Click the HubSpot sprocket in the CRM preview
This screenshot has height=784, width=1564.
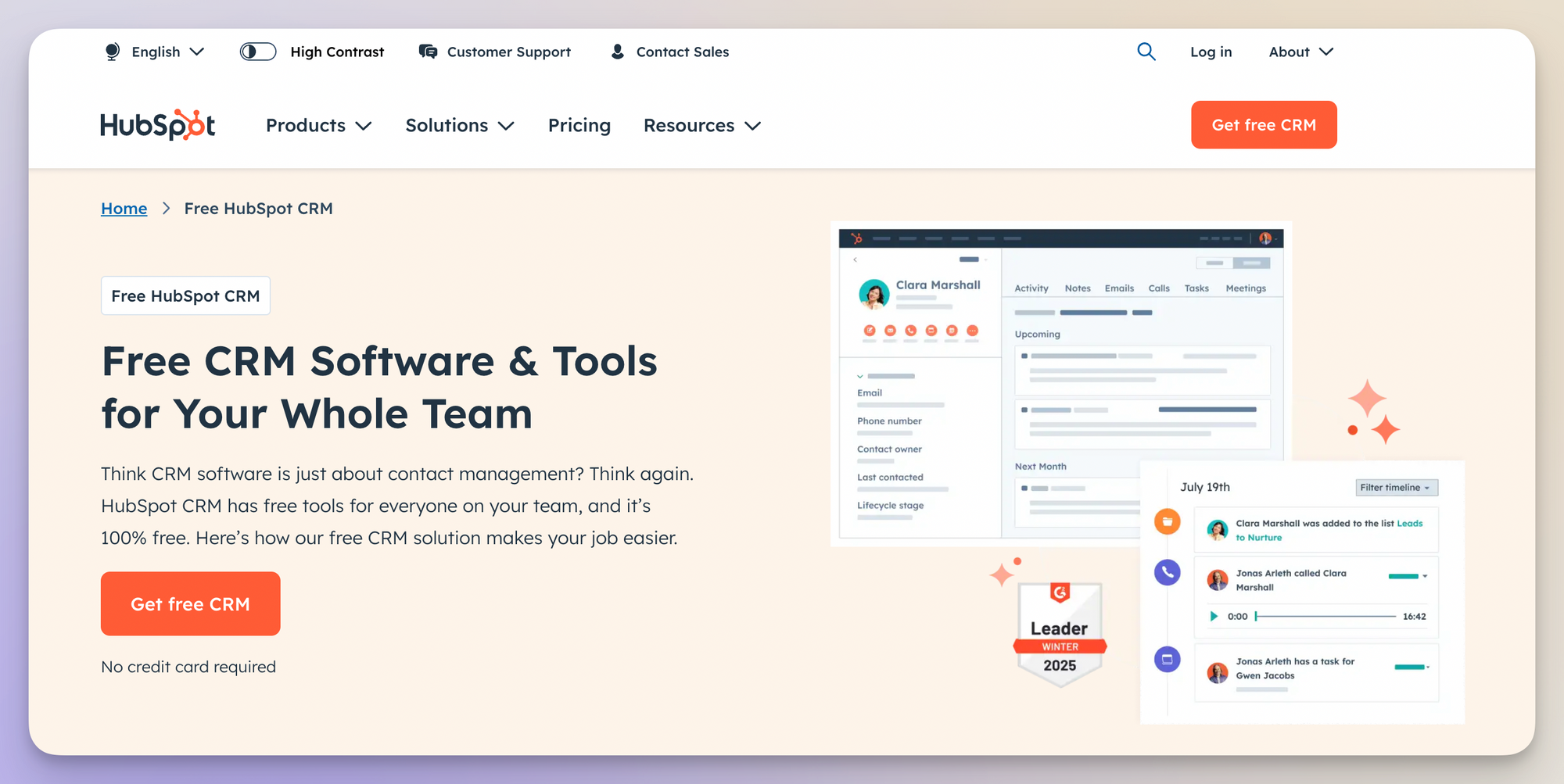tap(857, 238)
